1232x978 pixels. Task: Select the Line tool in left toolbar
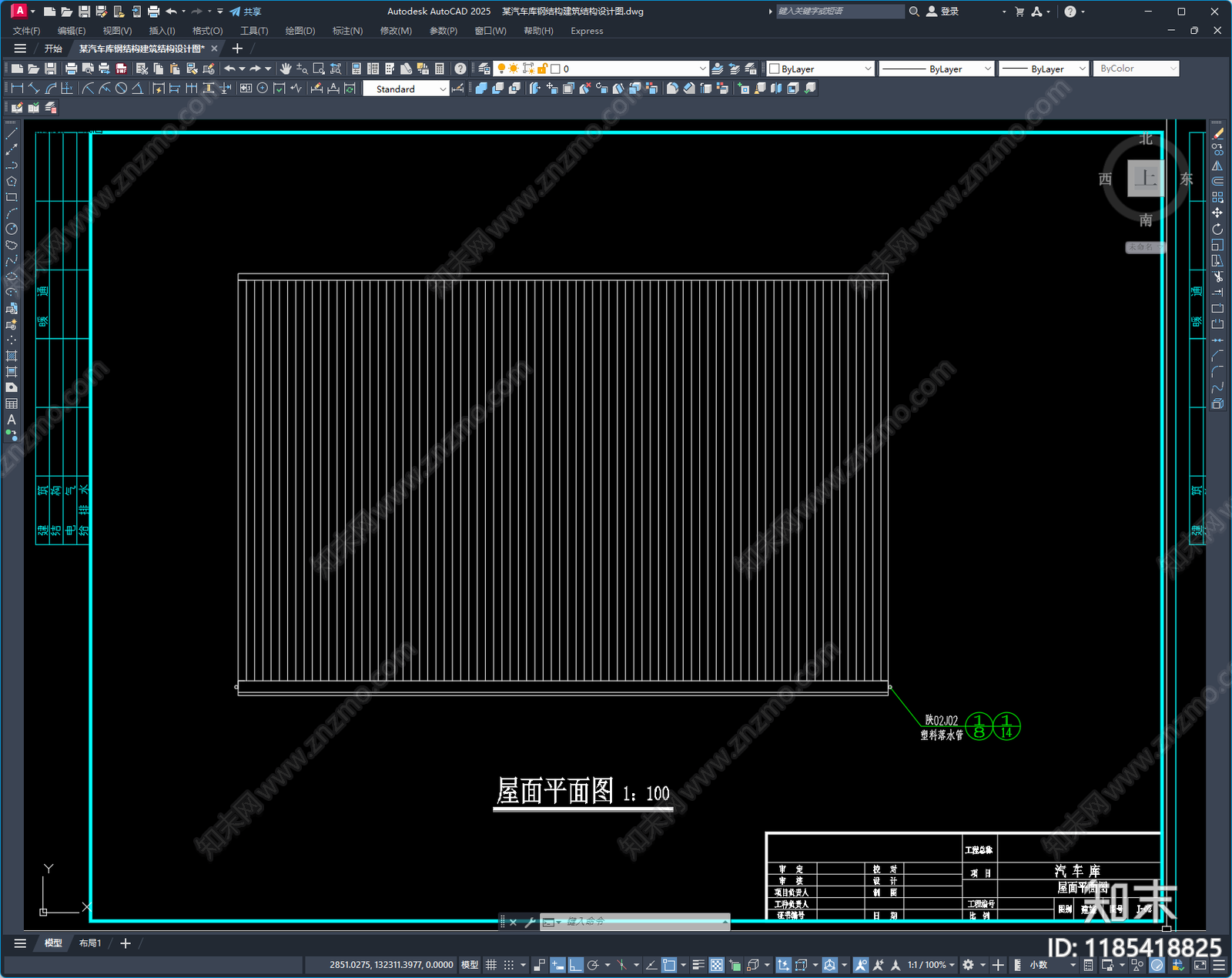(12, 134)
